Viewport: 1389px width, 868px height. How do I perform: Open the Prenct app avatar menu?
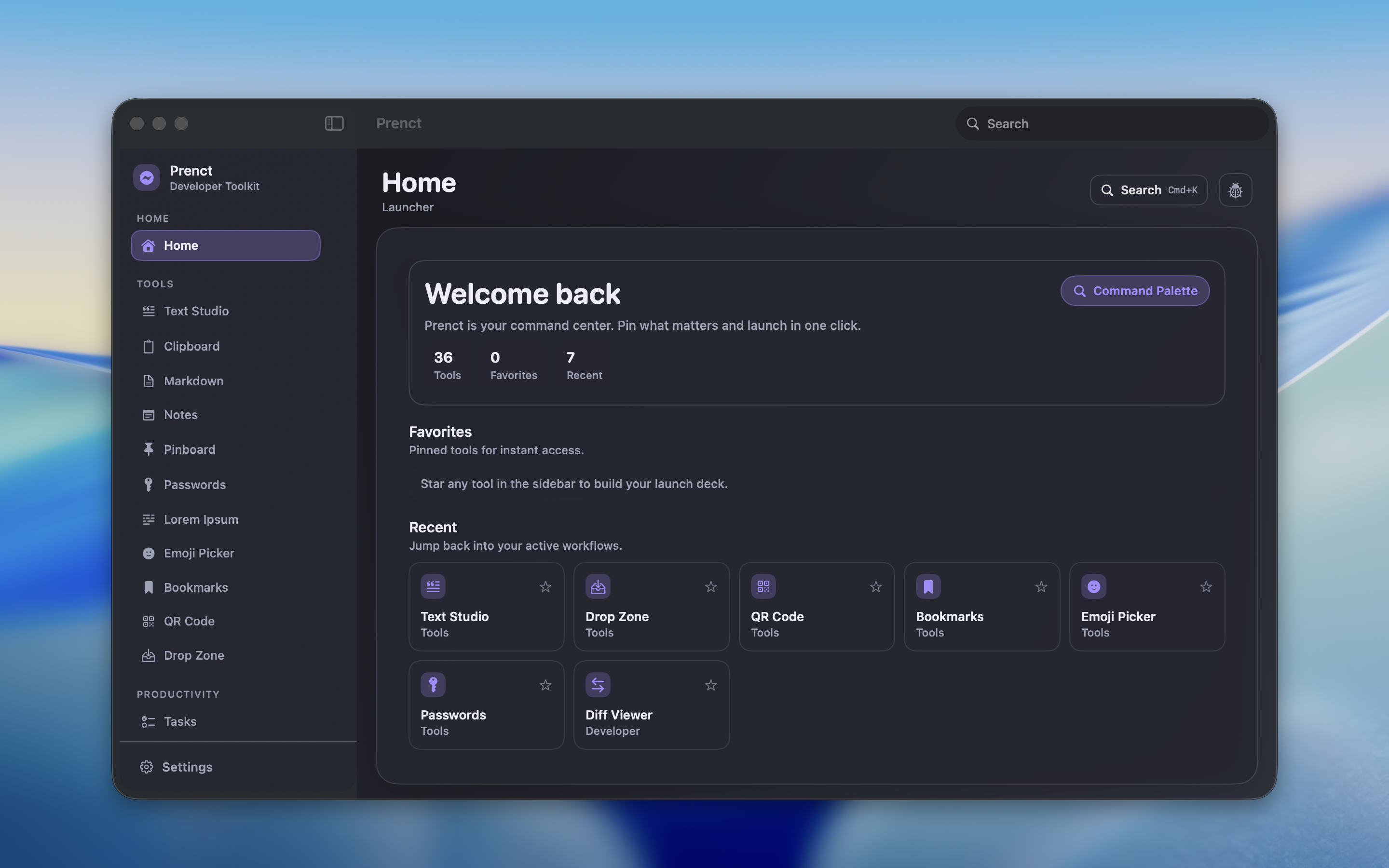pyautogui.click(x=146, y=177)
